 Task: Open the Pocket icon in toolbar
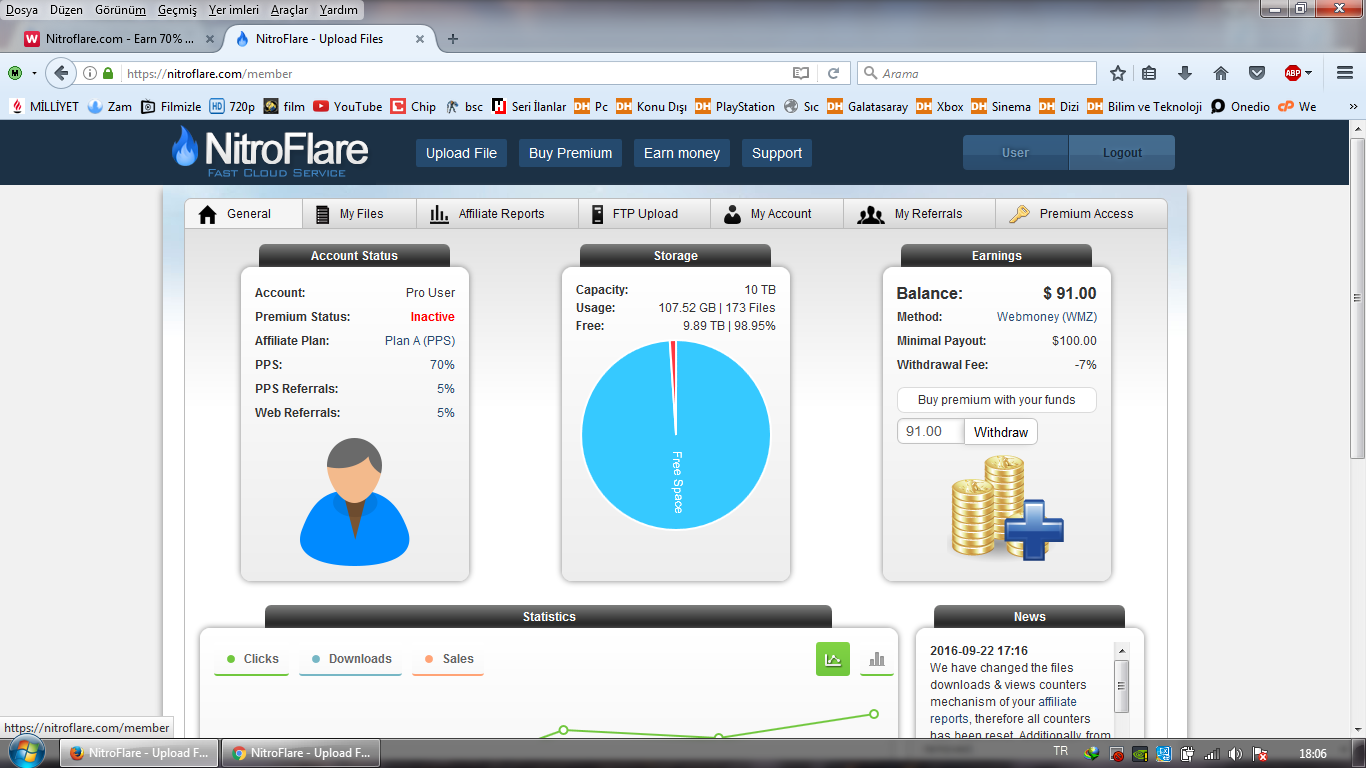pyautogui.click(x=1257, y=73)
